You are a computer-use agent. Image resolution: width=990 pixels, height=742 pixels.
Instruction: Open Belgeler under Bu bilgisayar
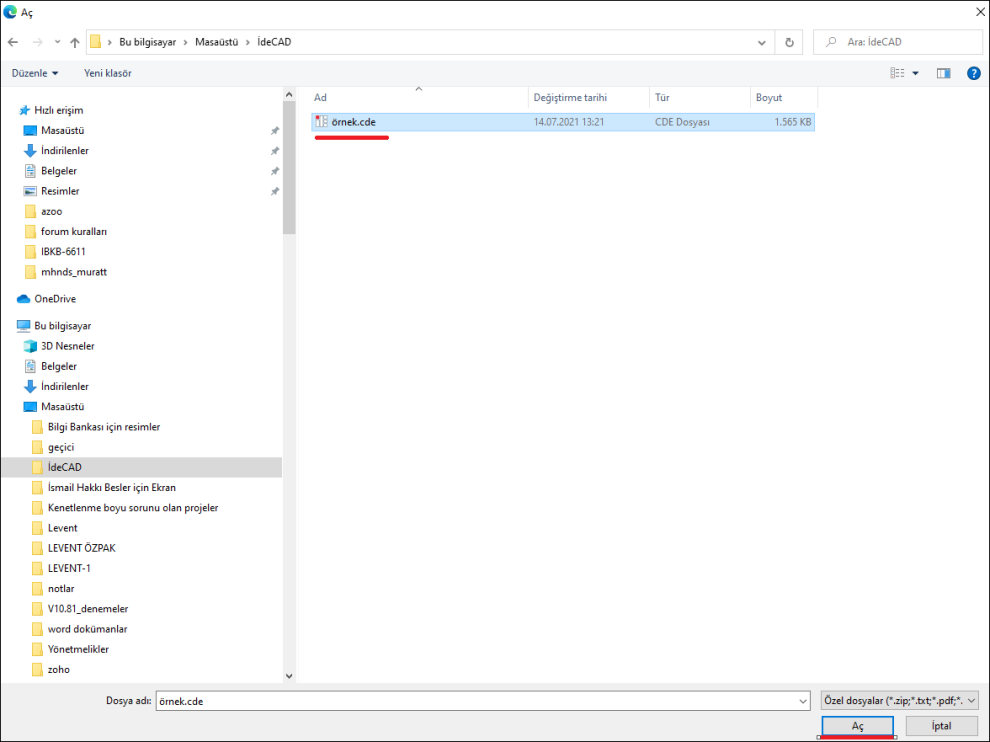[x=59, y=366]
